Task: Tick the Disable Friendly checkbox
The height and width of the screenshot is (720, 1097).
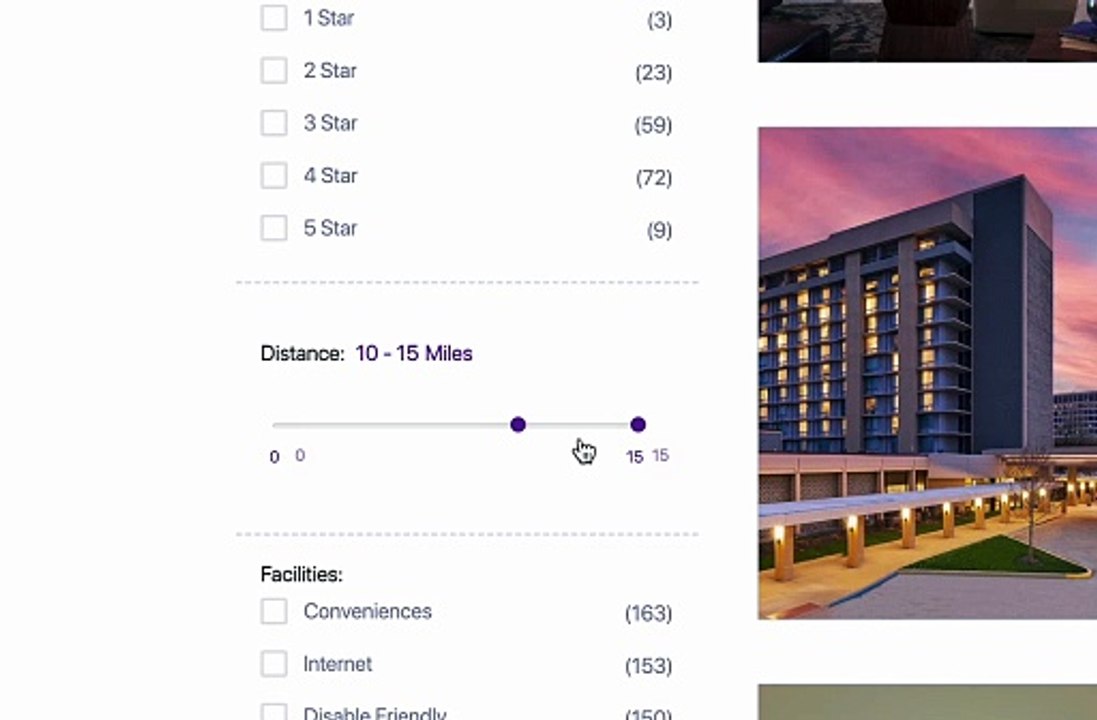Action: (x=274, y=713)
